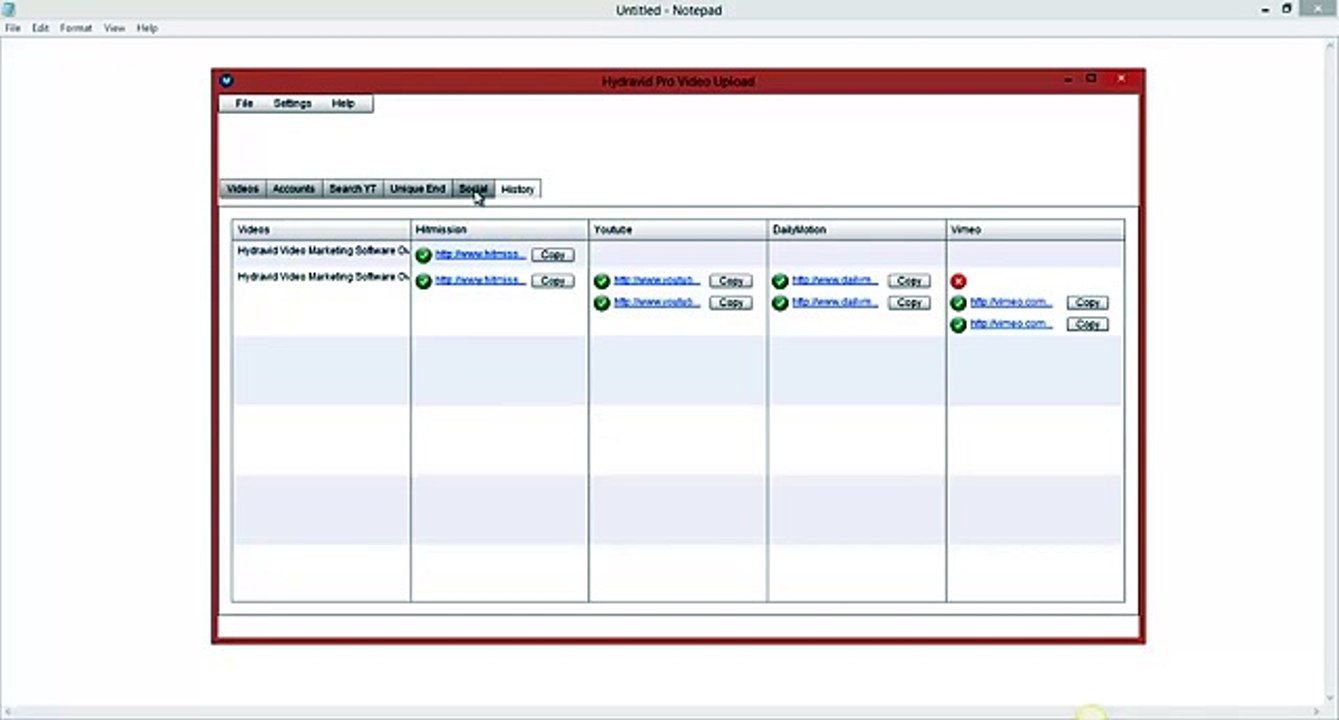Open Notepad's Format menu
The image size is (1339, 720).
[x=76, y=28]
